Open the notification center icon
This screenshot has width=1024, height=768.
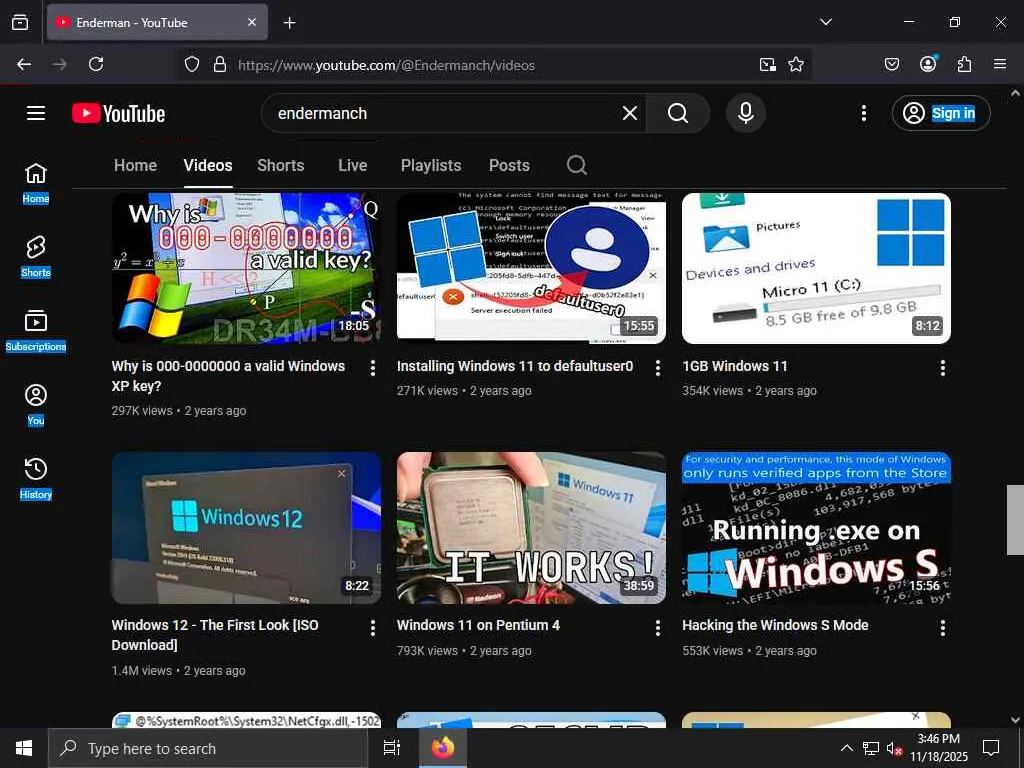click(x=991, y=748)
